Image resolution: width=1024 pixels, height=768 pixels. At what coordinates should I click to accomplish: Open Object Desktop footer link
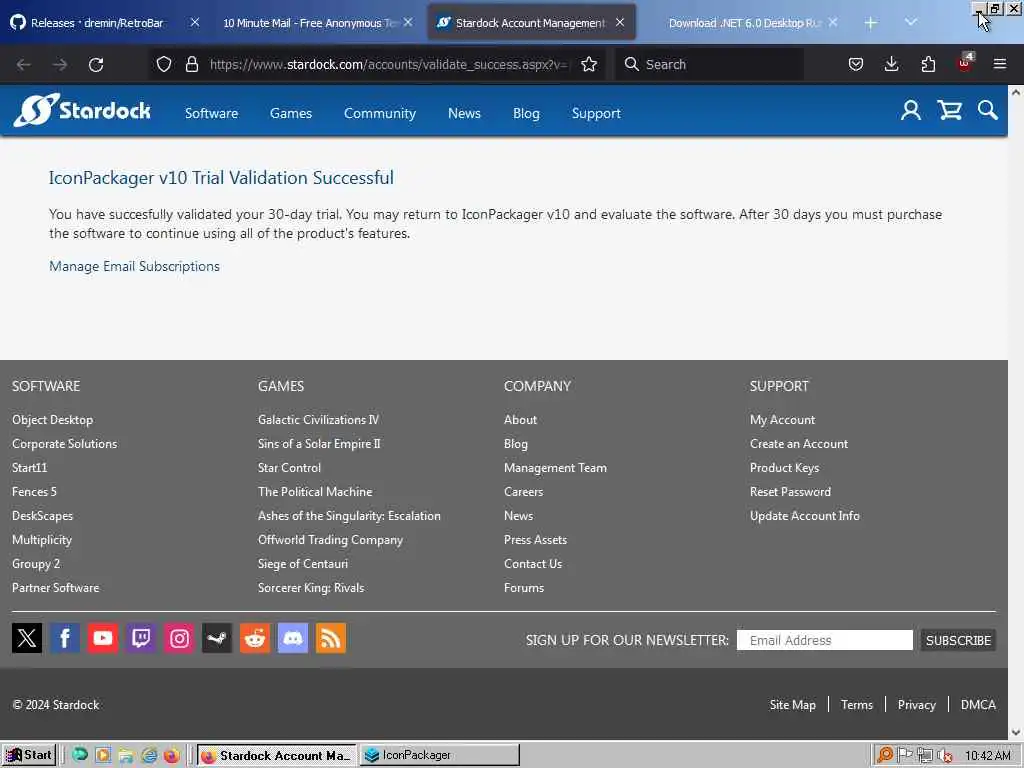pos(52,420)
